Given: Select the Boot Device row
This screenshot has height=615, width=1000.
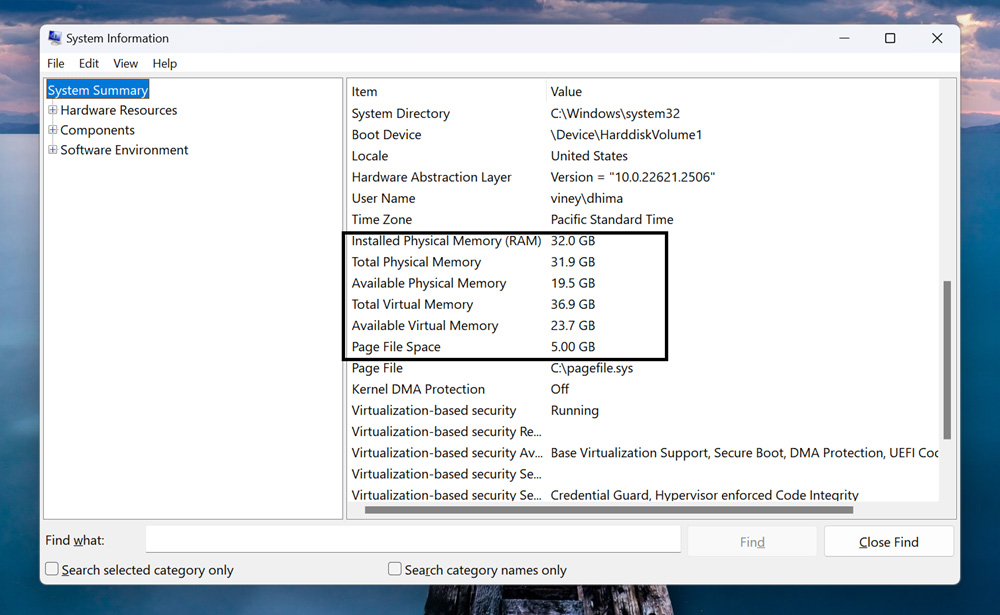Looking at the screenshot, I should point(643,135).
